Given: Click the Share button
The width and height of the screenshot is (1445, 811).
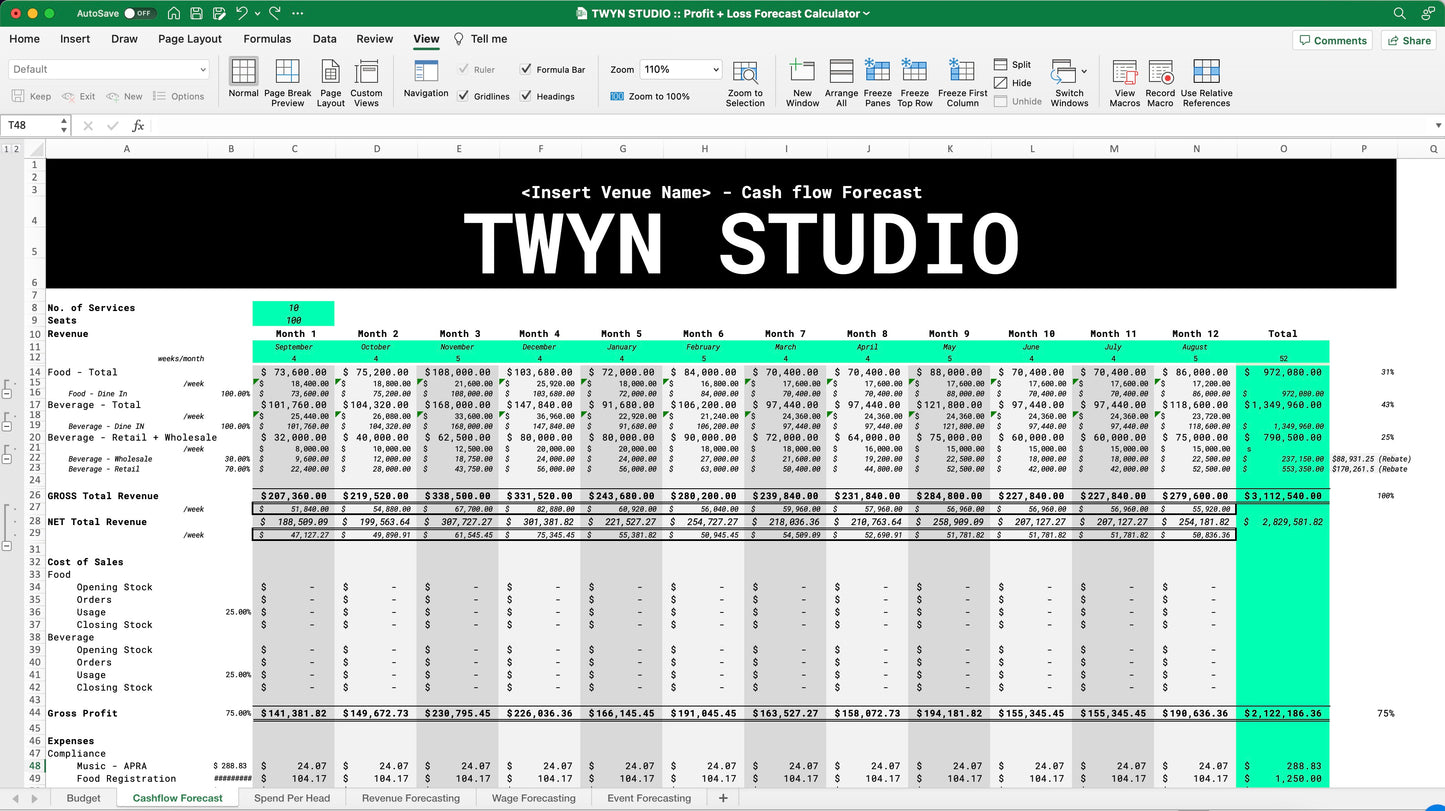Looking at the screenshot, I should click(1408, 40).
